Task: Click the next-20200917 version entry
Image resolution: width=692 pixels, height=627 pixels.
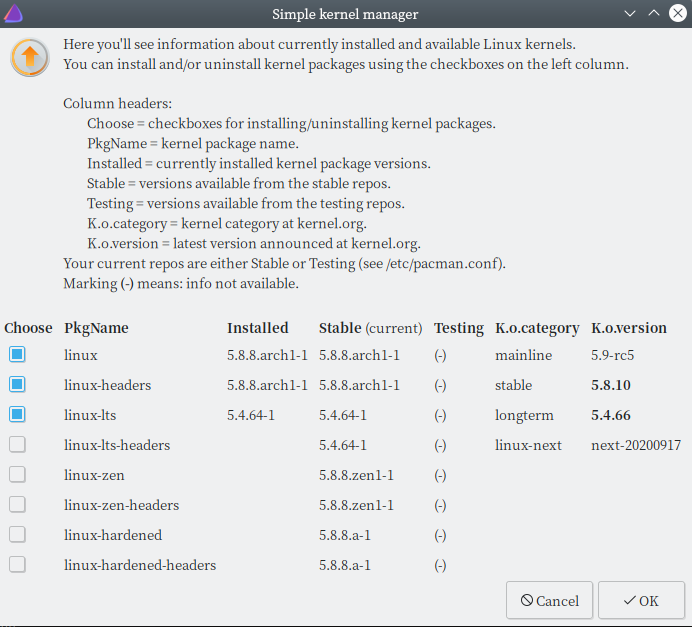Action: [634, 445]
